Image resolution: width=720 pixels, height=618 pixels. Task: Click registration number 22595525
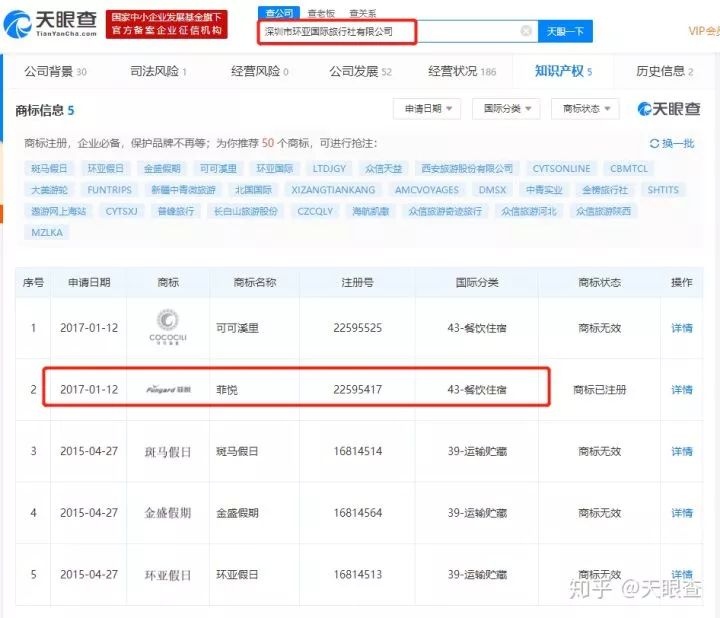click(x=358, y=328)
